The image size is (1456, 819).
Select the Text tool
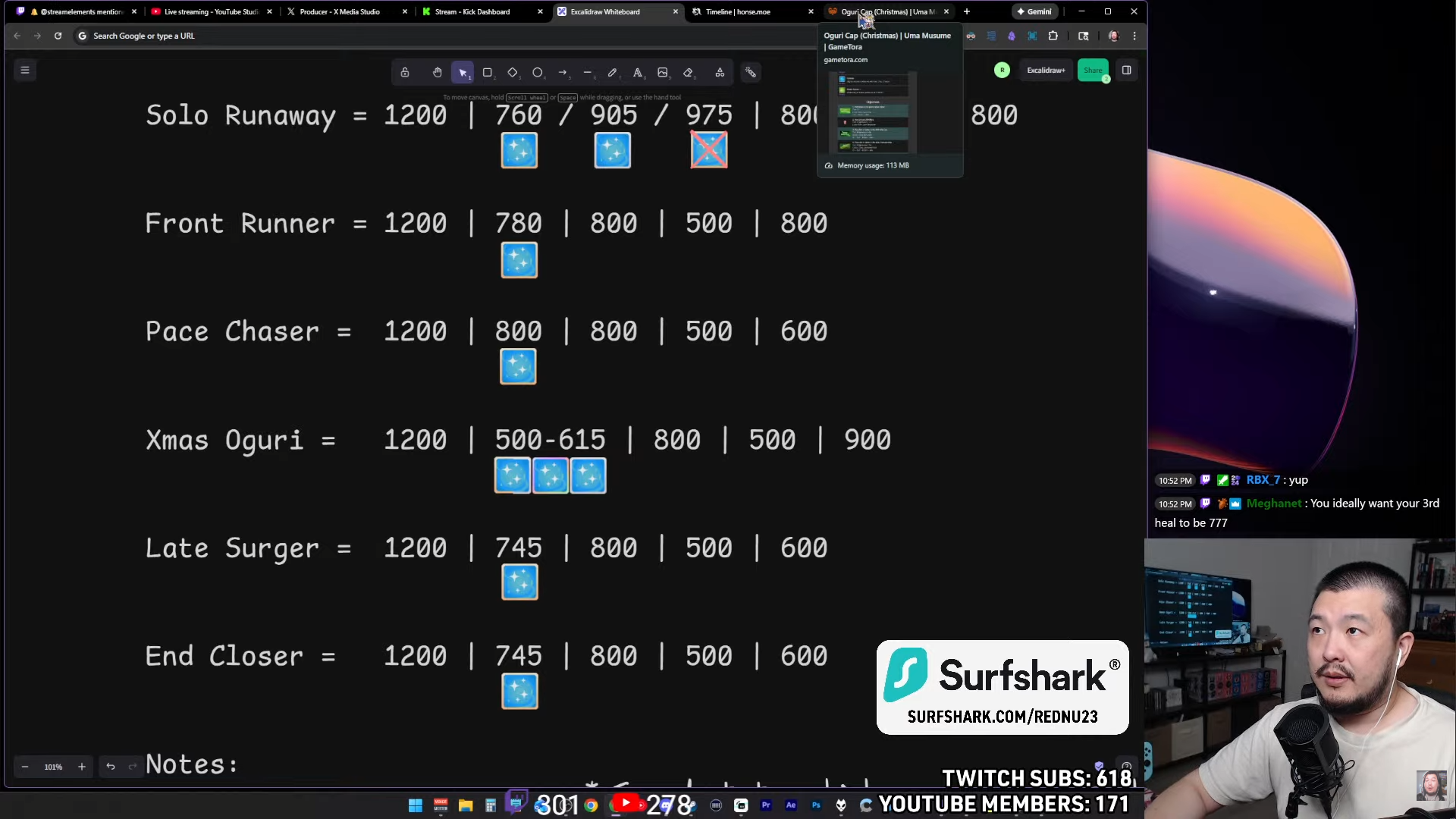(638, 73)
